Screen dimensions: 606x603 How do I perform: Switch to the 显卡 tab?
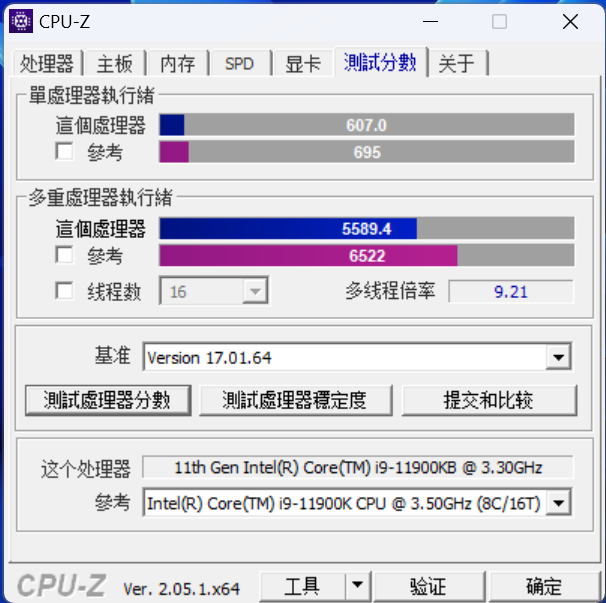point(303,63)
